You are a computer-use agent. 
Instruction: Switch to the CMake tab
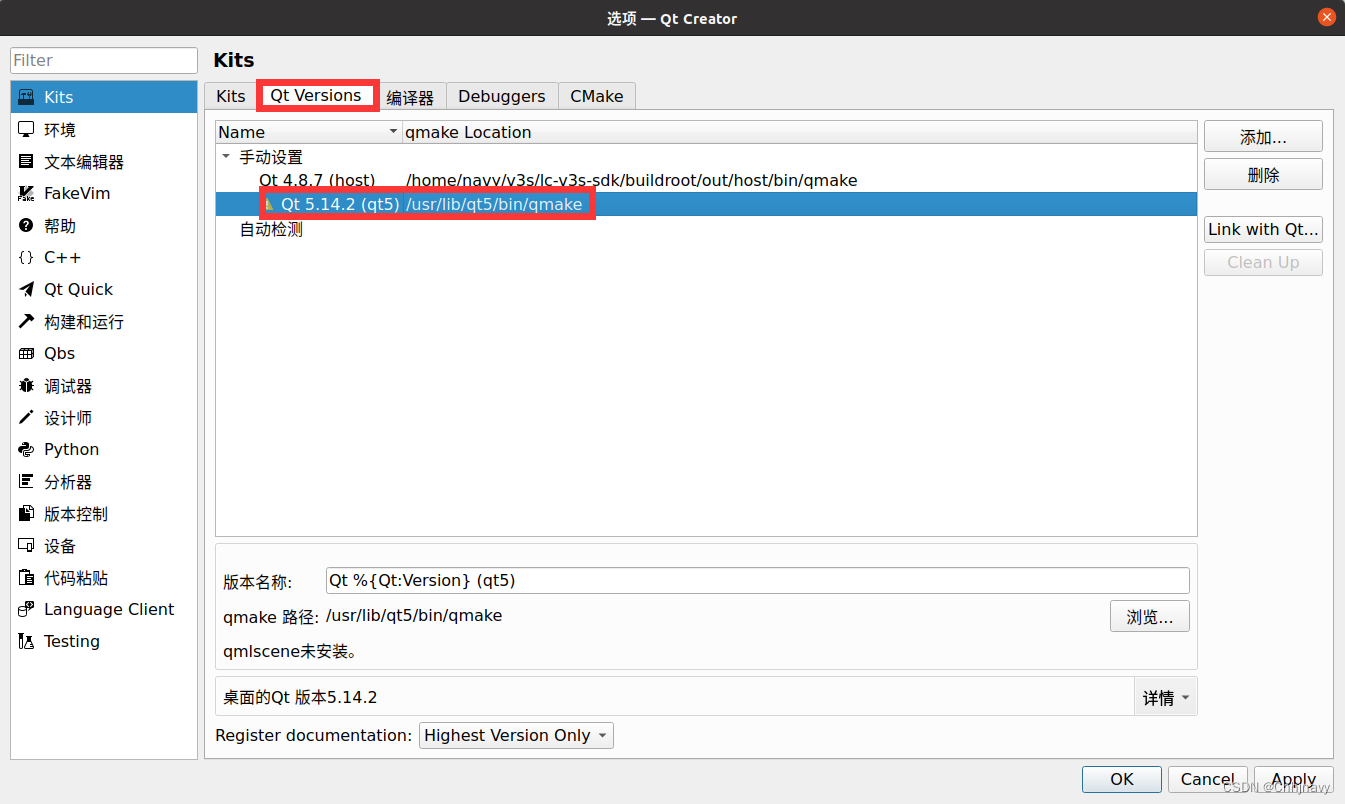click(596, 96)
